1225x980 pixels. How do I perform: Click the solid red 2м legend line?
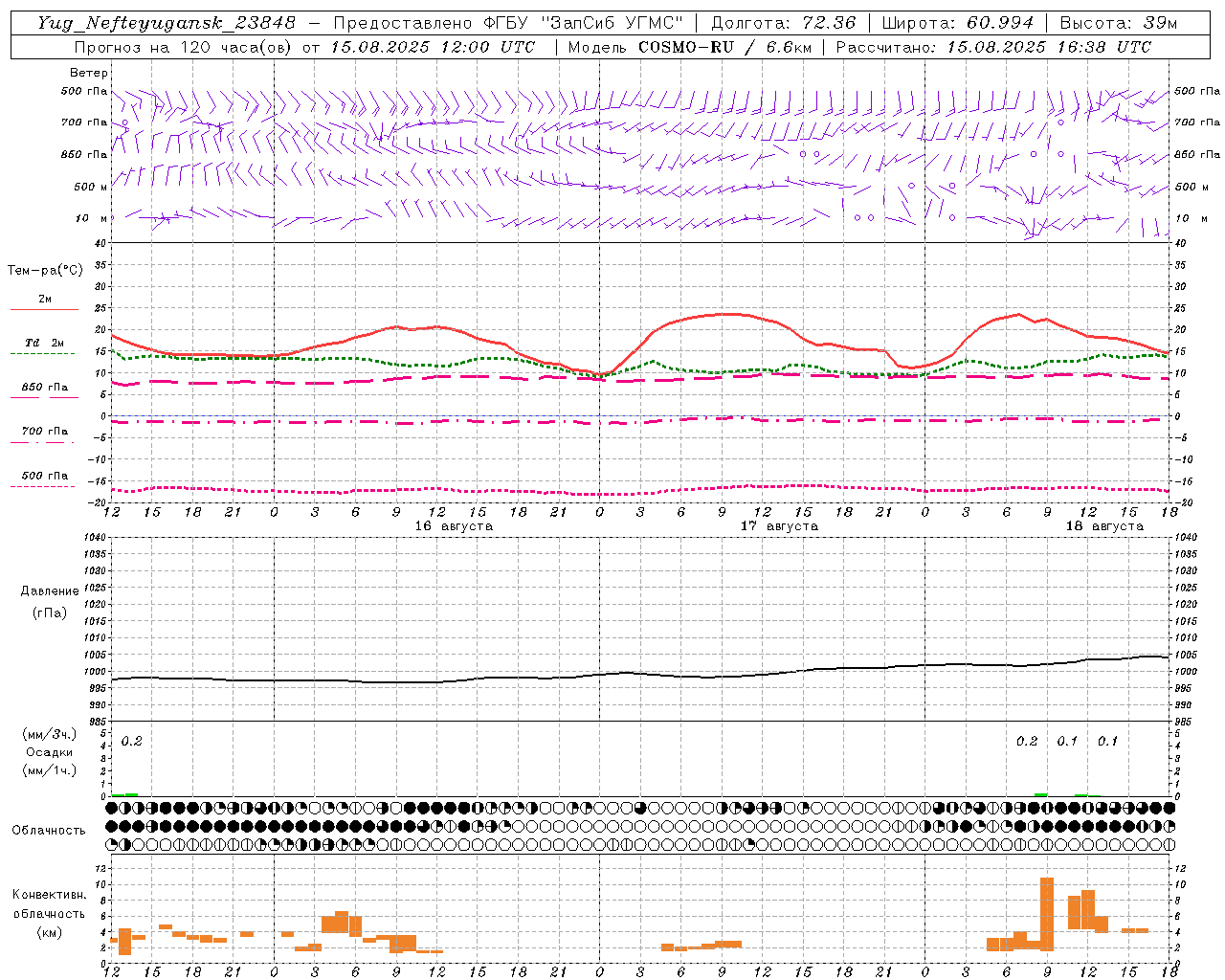tap(44, 310)
